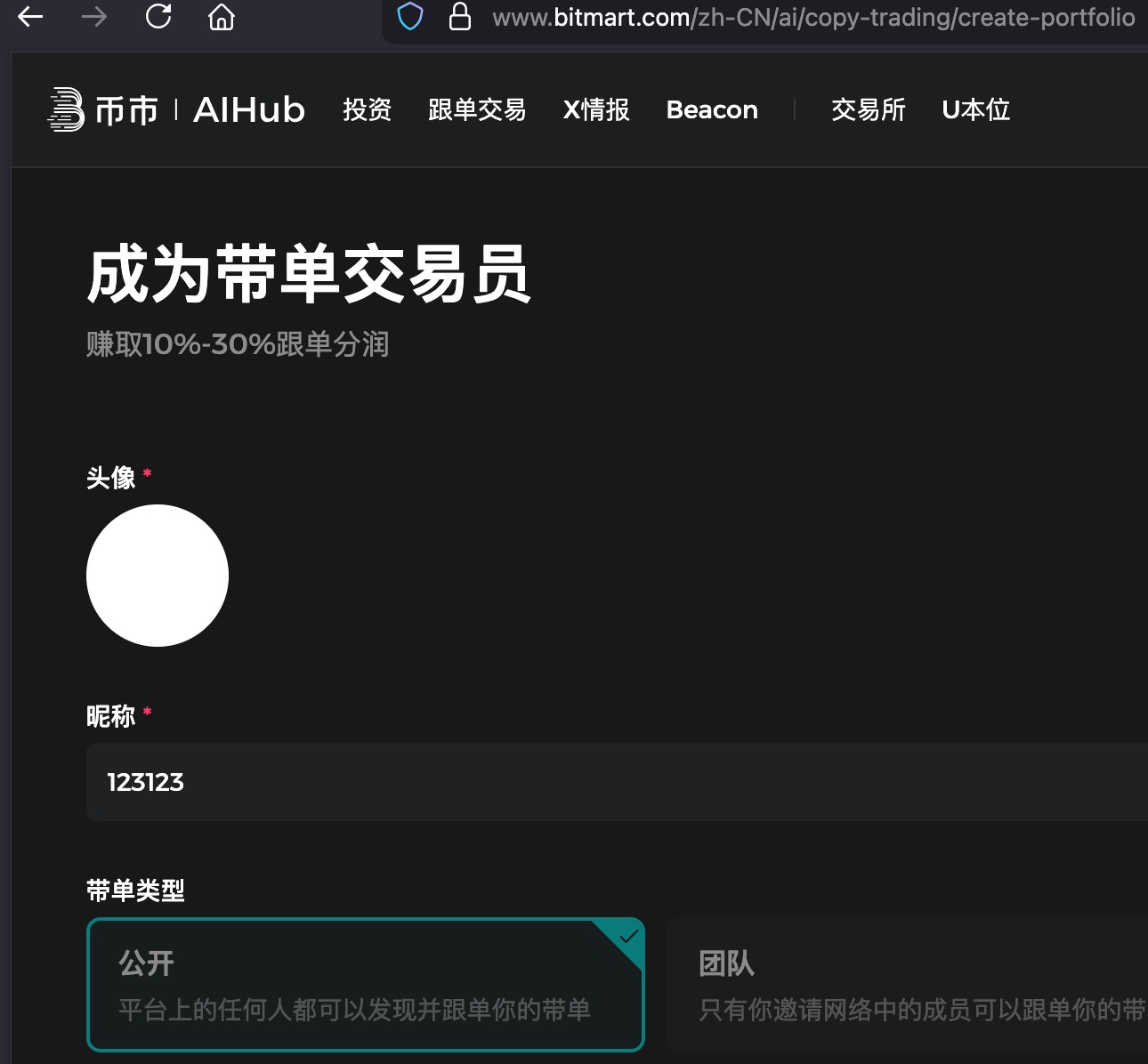View site security via the padlock icon

pyautogui.click(x=459, y=17)
